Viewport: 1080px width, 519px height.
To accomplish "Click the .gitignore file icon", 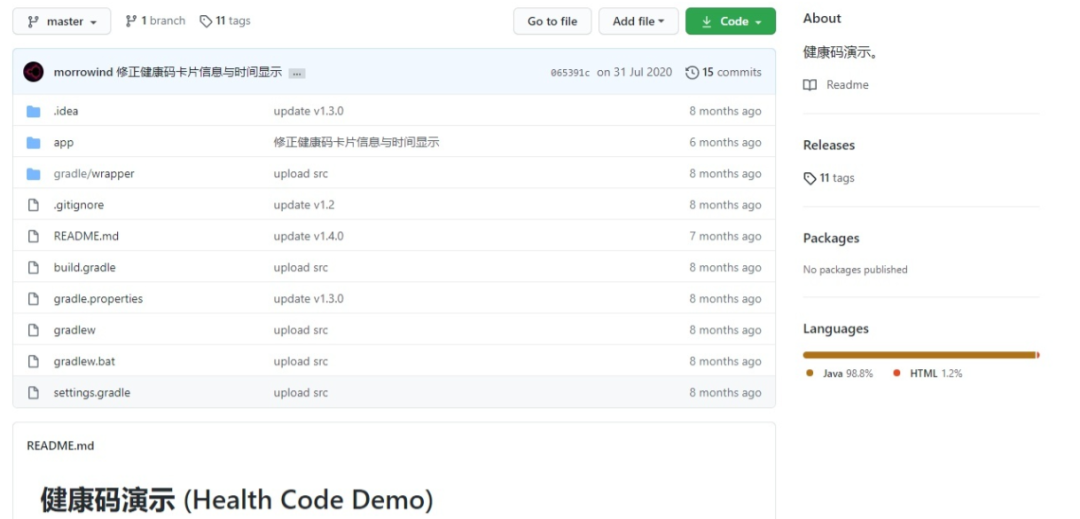I will 33,205.
